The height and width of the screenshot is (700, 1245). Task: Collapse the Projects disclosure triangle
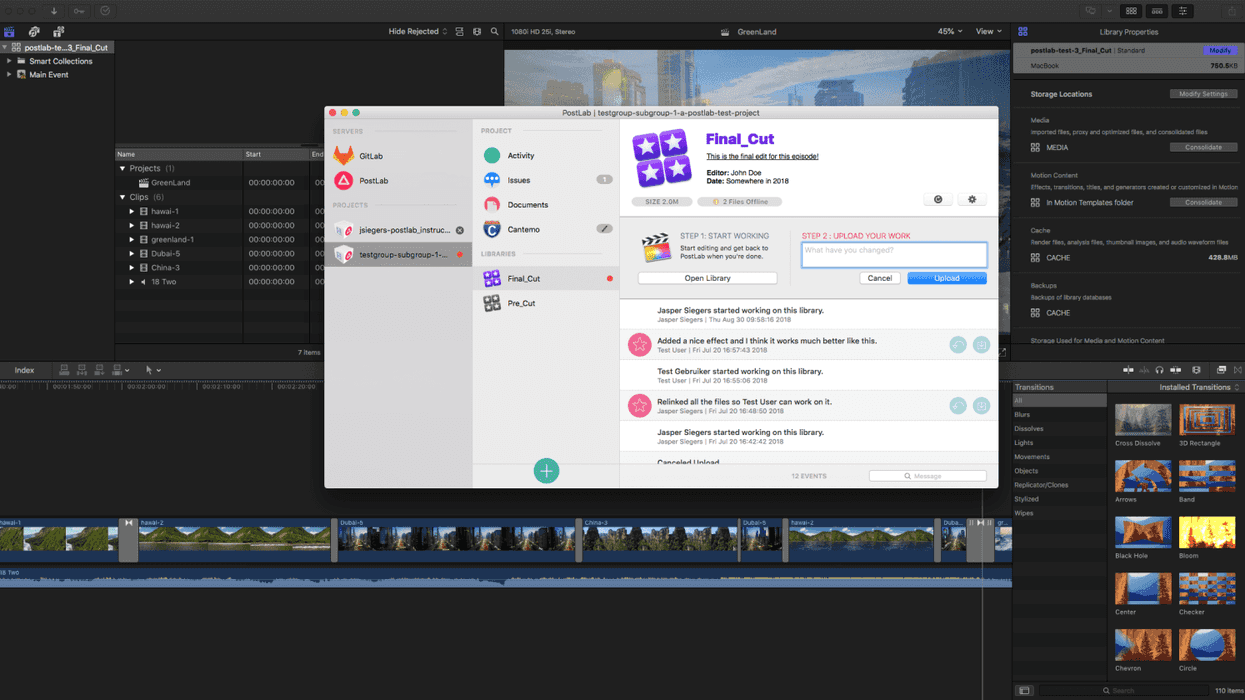click(x=123, y=169)
